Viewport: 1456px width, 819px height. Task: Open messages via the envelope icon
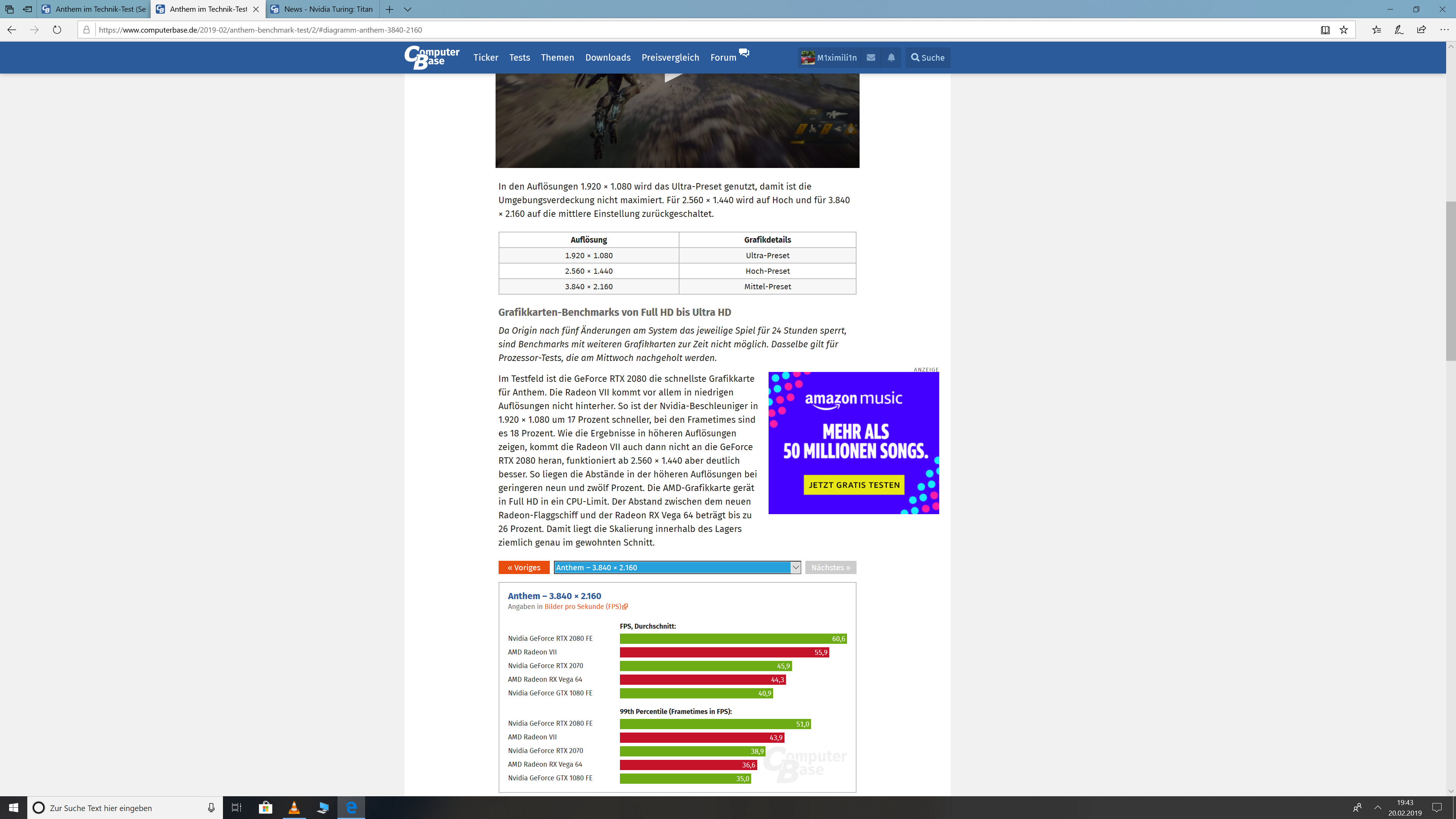point(871,57)
